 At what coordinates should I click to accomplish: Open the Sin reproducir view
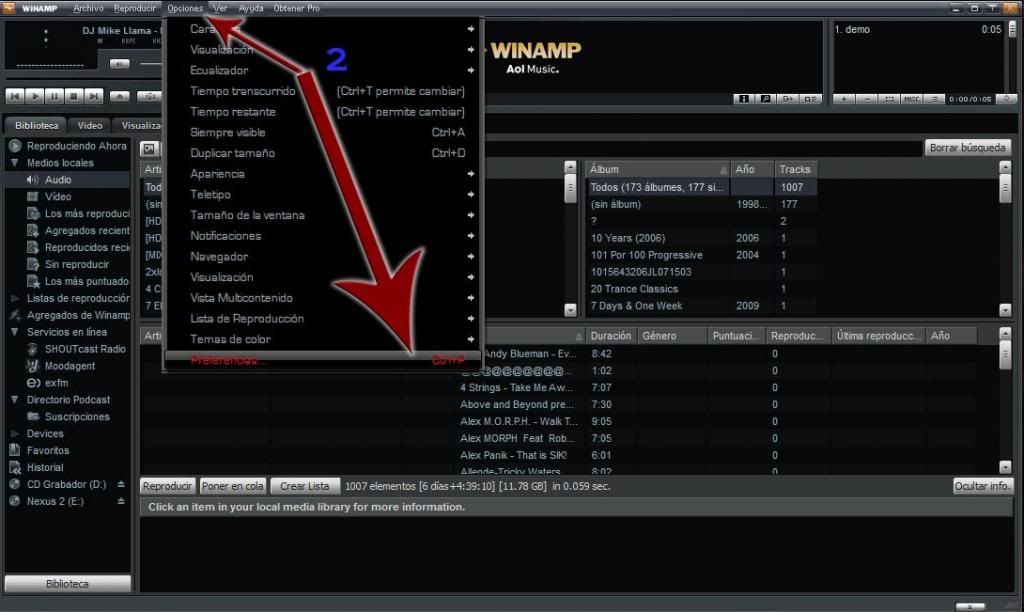(68, 265)
